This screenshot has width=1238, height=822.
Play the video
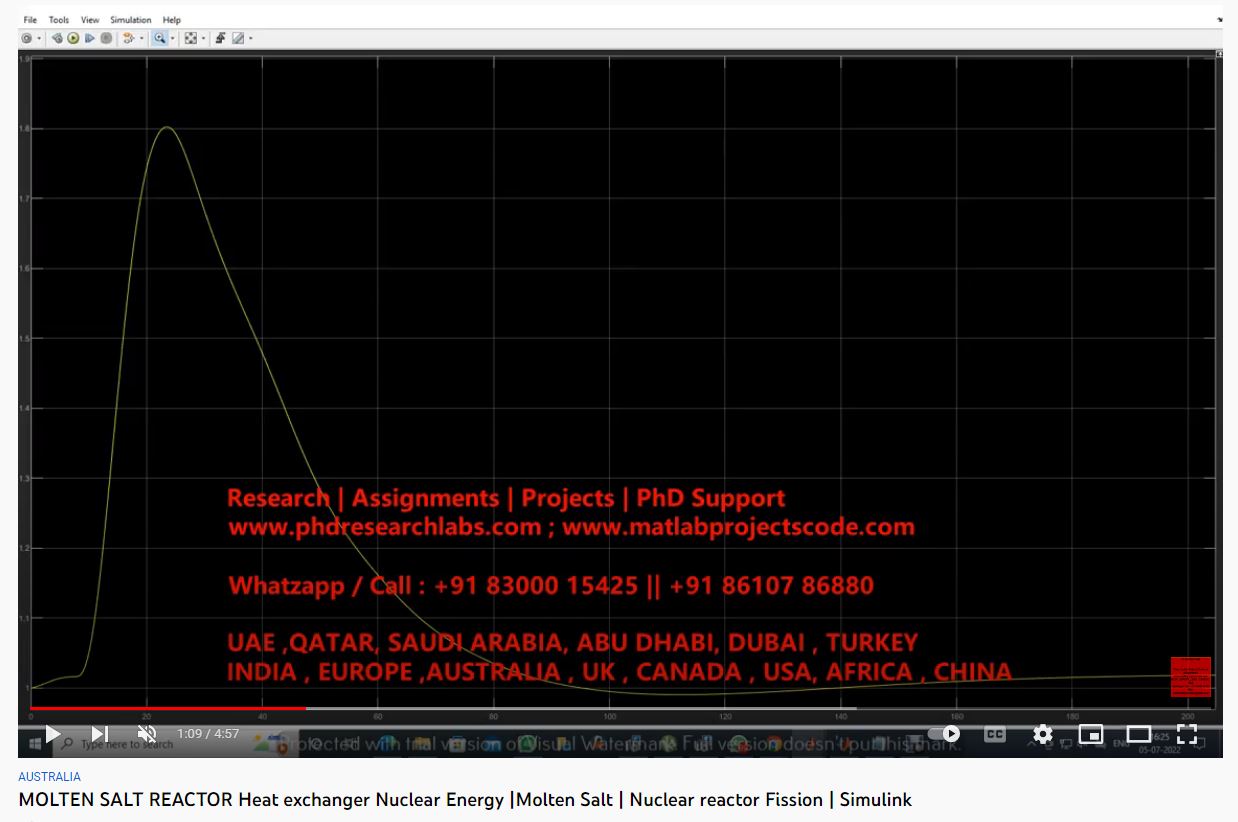coord(53,734)
